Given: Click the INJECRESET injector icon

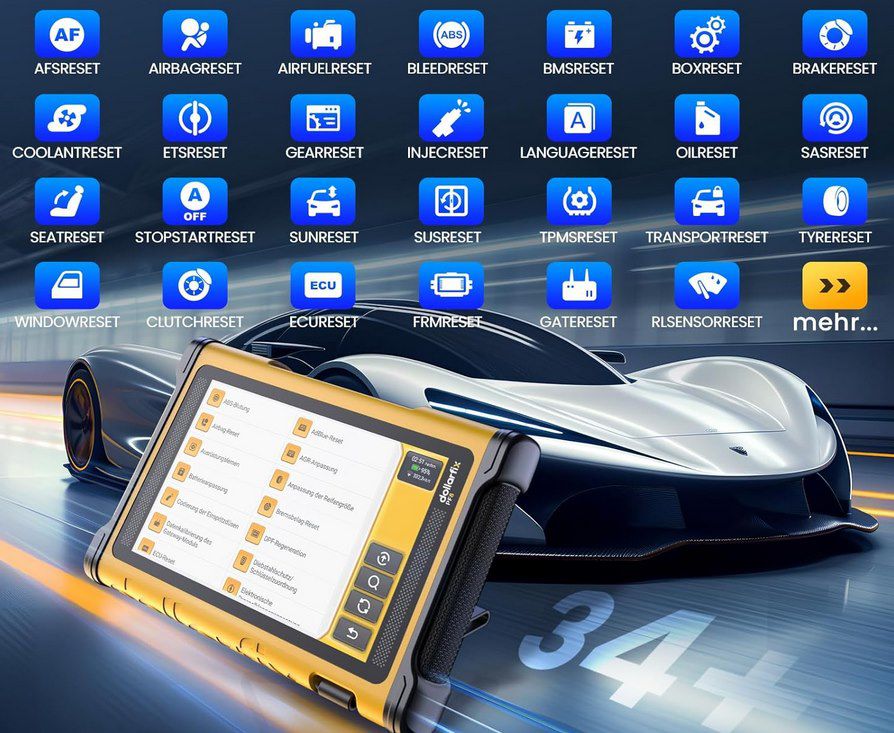Looking at the screenshot, I should tap(451, 119).
